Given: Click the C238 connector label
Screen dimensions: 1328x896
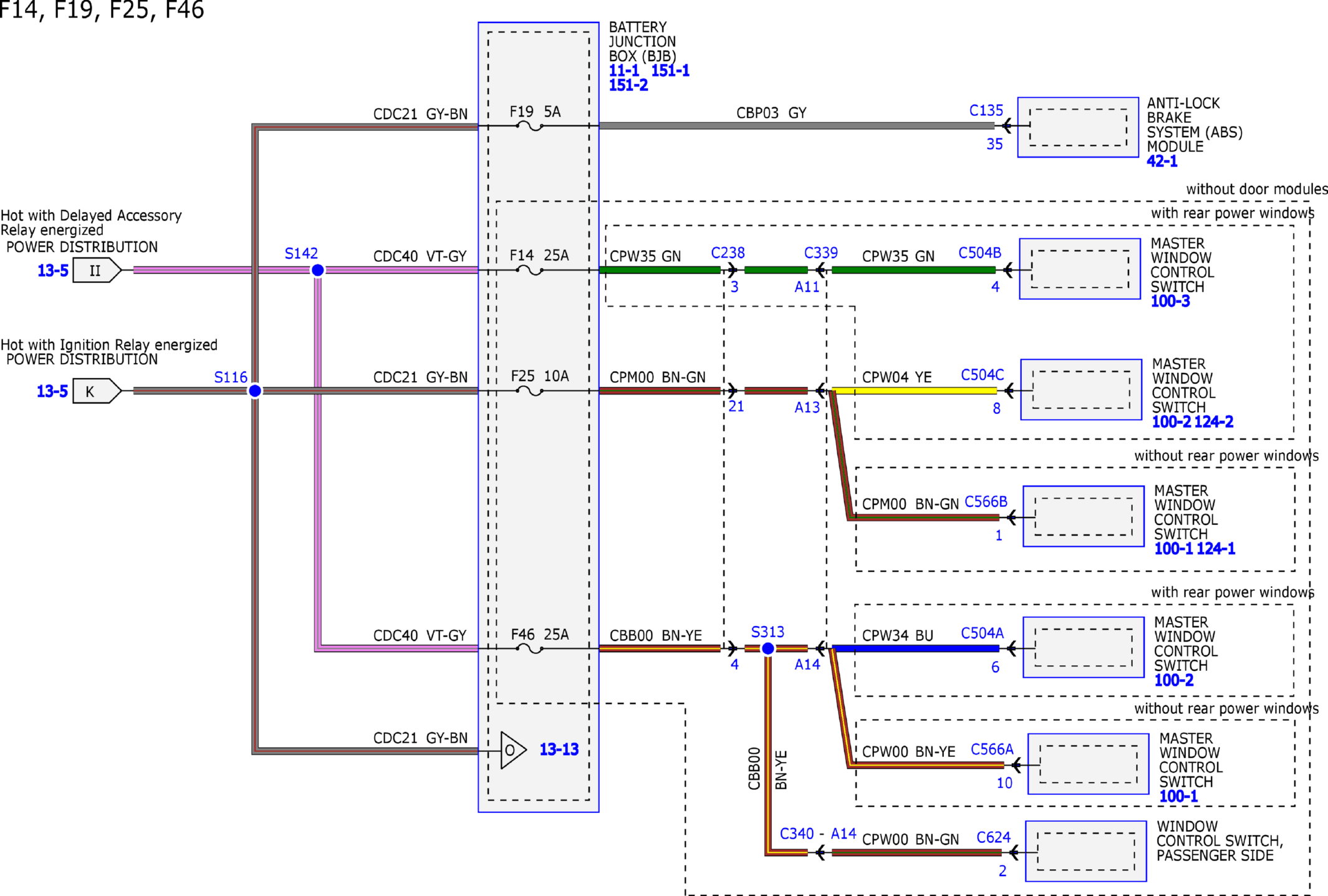Looking at the screenshot, I should (x=728, y=253).
